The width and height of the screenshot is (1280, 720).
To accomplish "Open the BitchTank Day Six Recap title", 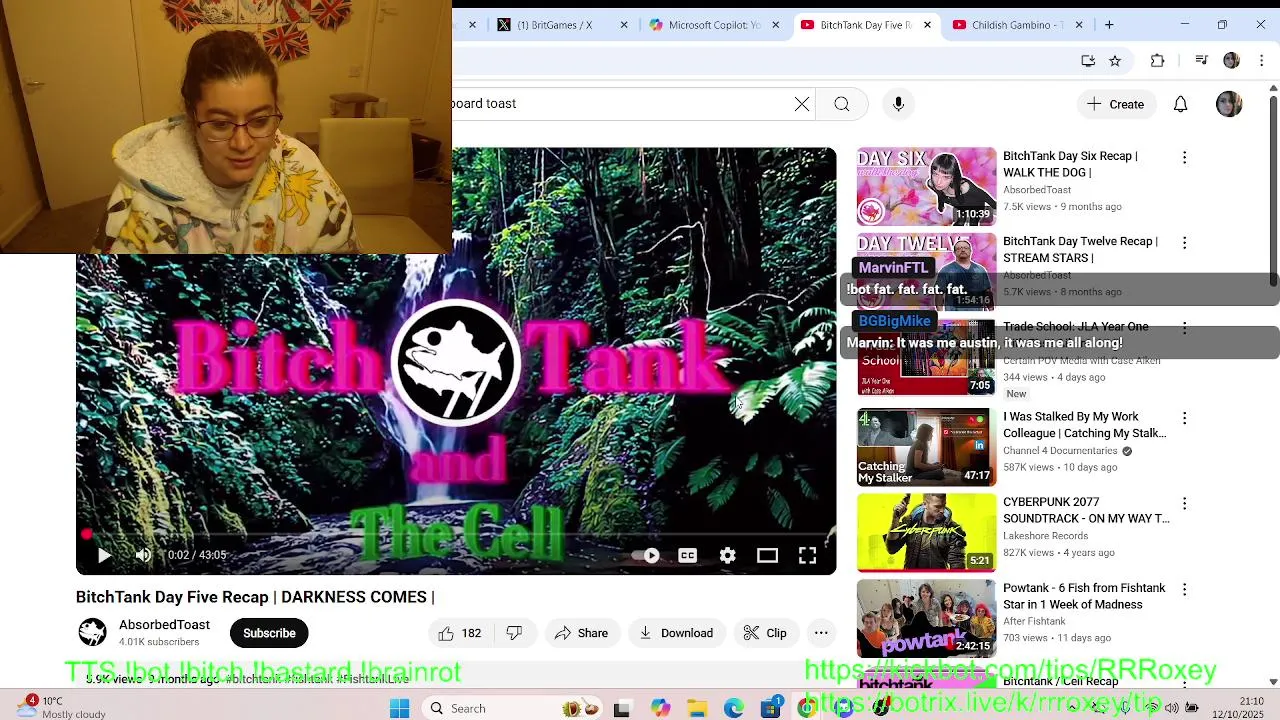I will pos(1070,164).
